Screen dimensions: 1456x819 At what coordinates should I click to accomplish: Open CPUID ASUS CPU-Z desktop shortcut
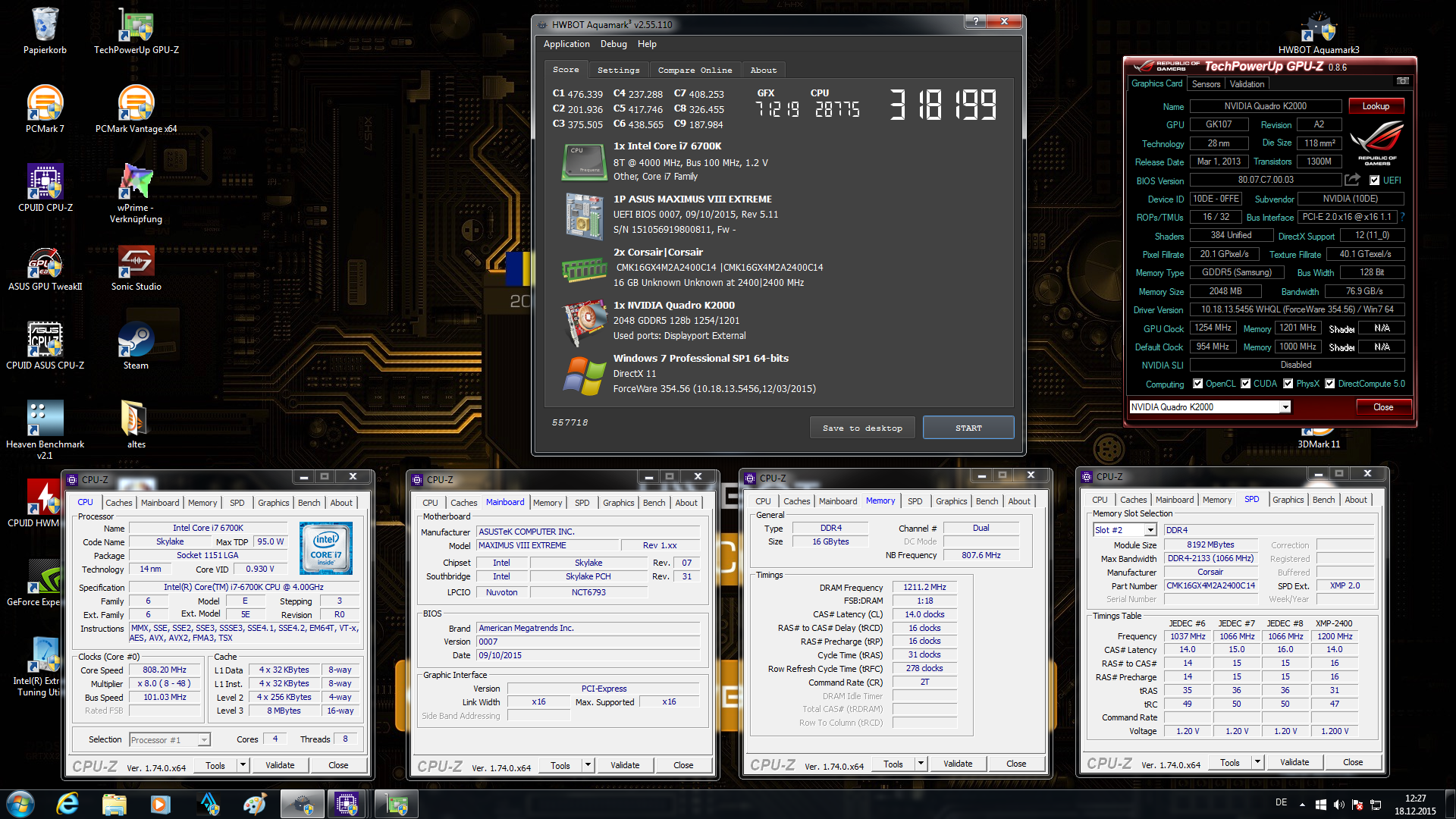pos(45,346)
